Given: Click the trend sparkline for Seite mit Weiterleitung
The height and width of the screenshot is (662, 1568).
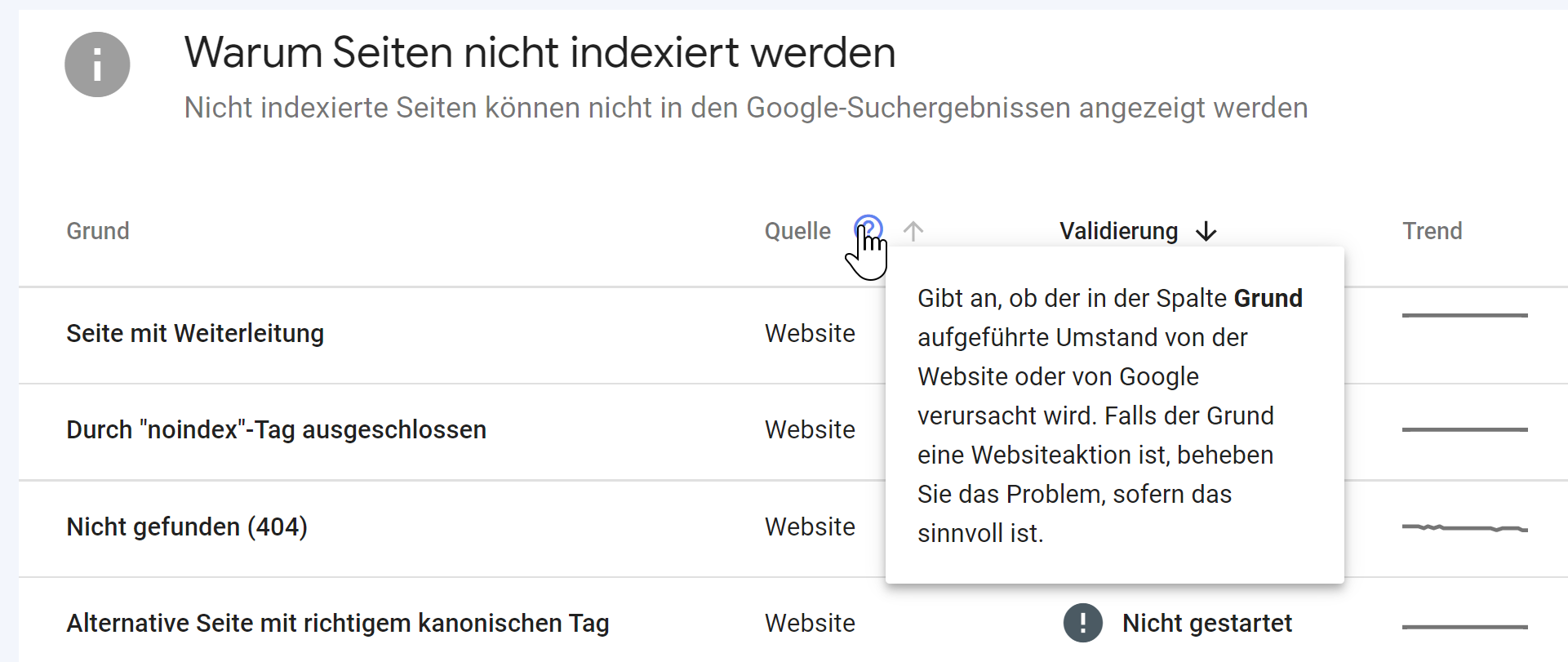Looking at the screenshot, I should point(1465,315).
